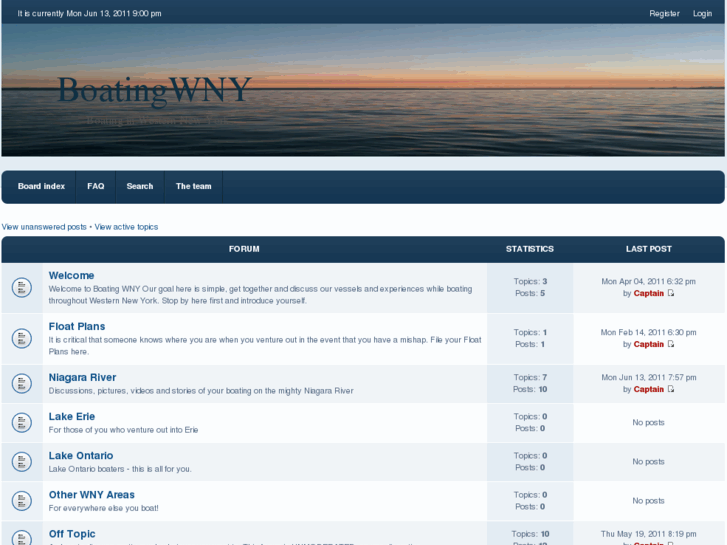The height and width of the screenshot is (545, 727).
Task: View latest post icon in Float Plans row
Action: [670, 344]
